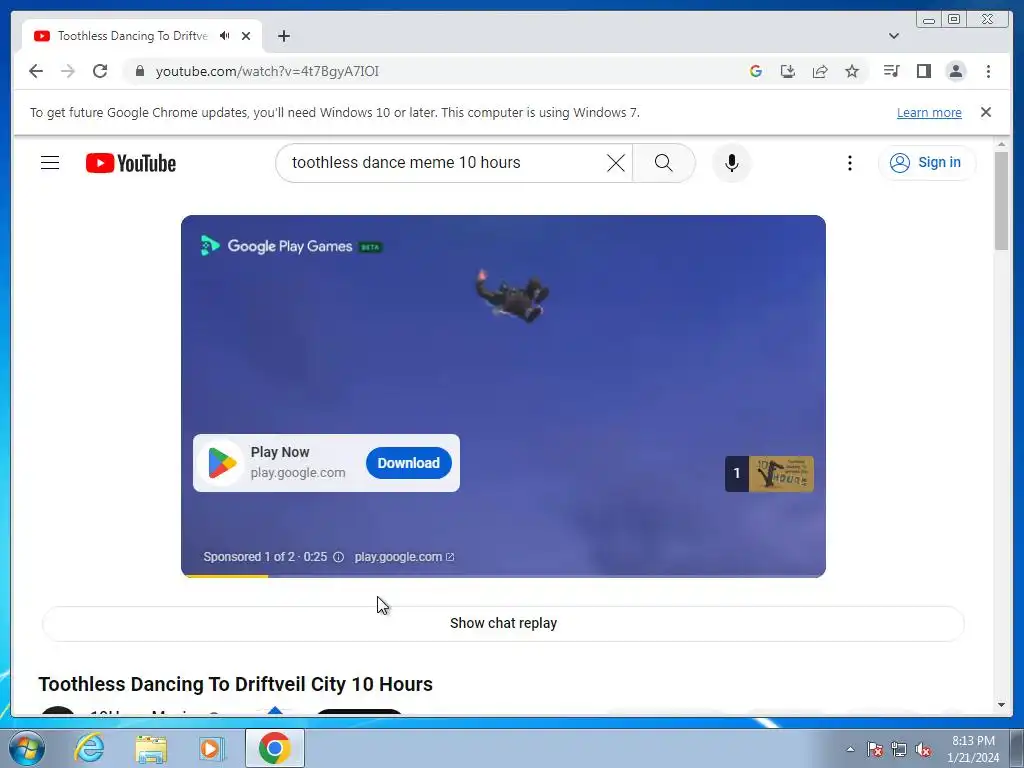
Task: Clear the search query with X
Action: pyautogui.click(x=615, y=163)
